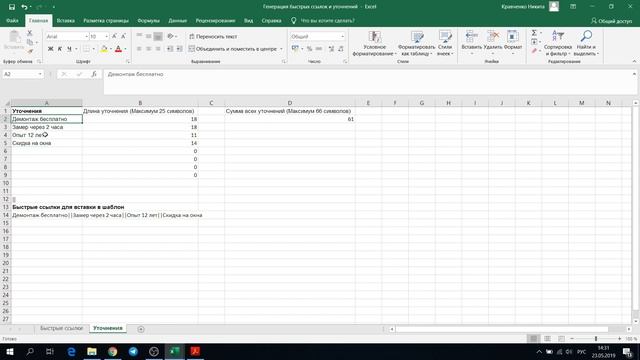Viewport: 640px width, 360px height.
Task: Open the borders dropdown arrow
Action: point(93,49)
